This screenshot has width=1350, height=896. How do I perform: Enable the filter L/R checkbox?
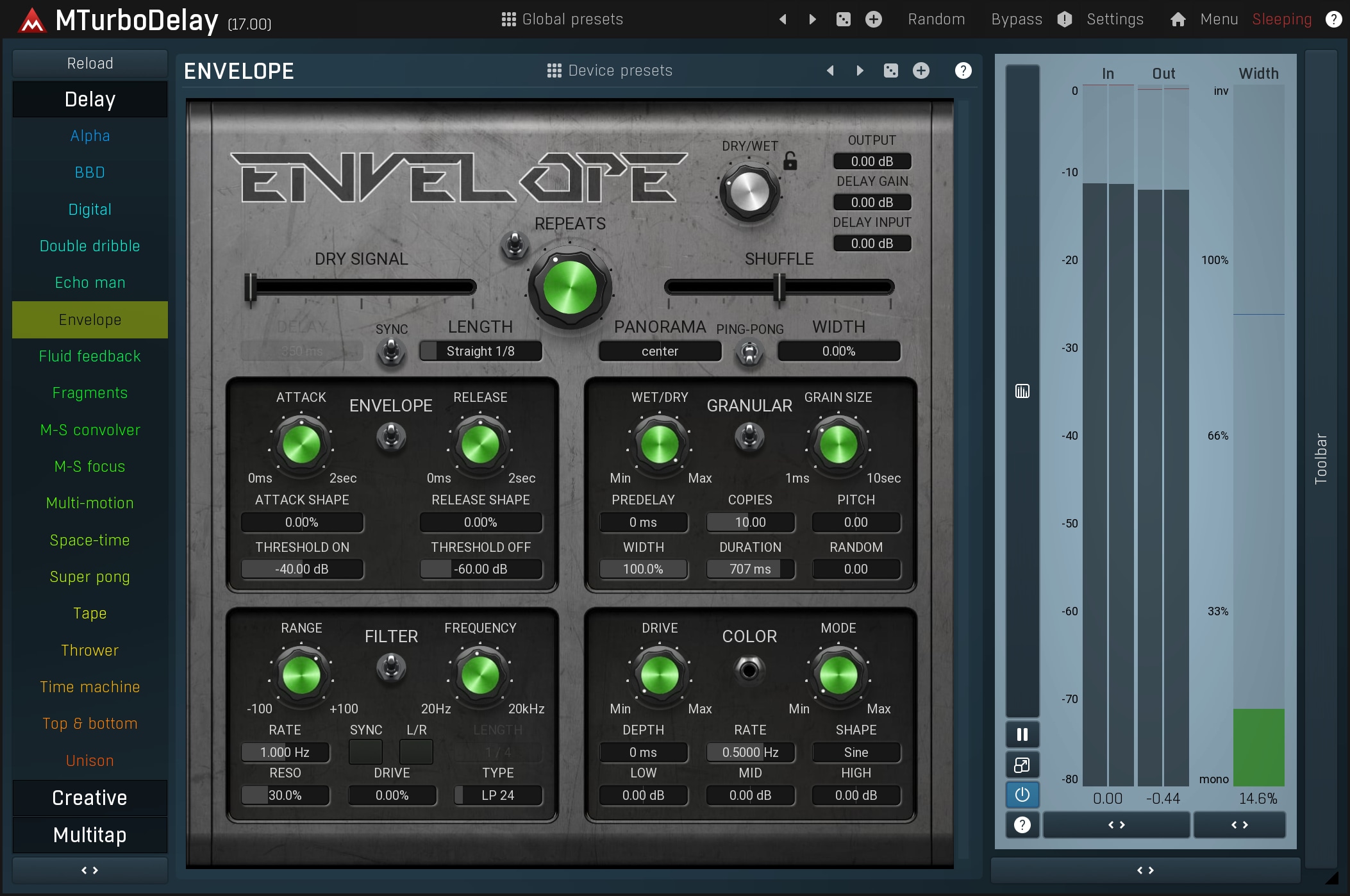tap(416, 752)
